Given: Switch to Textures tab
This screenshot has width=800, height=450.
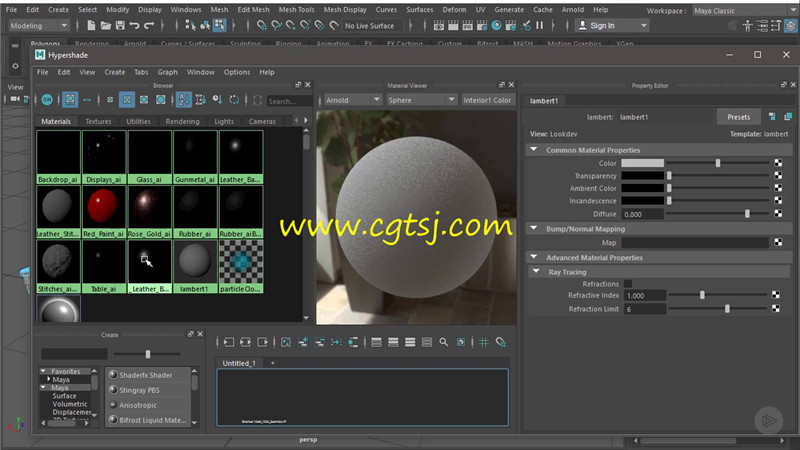Looking at the screenshot, I should pyautogui.click(x=98, y=121).
